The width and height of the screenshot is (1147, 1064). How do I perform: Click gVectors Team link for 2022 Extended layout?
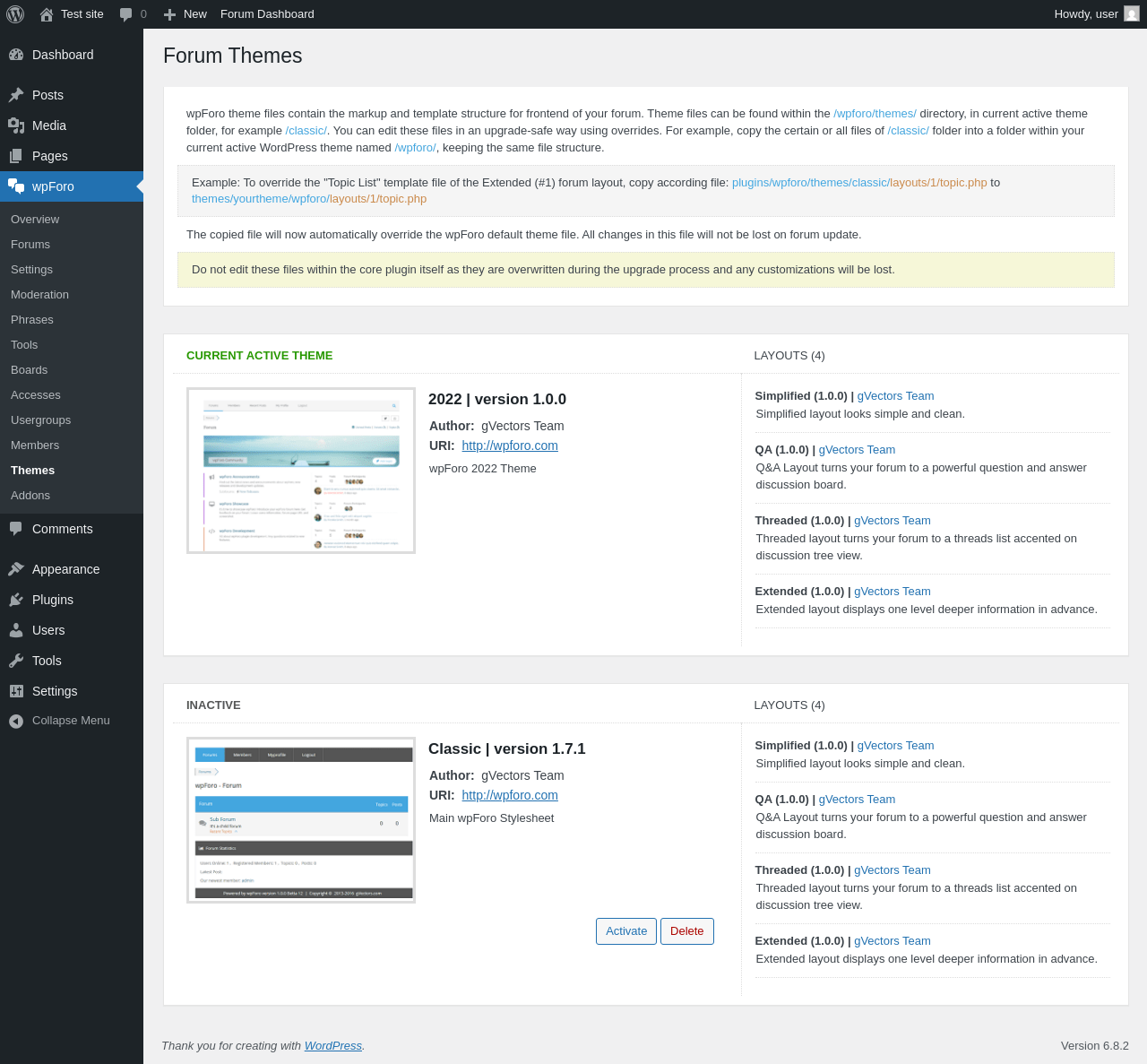pyautogui.click(x=893, y=592)
